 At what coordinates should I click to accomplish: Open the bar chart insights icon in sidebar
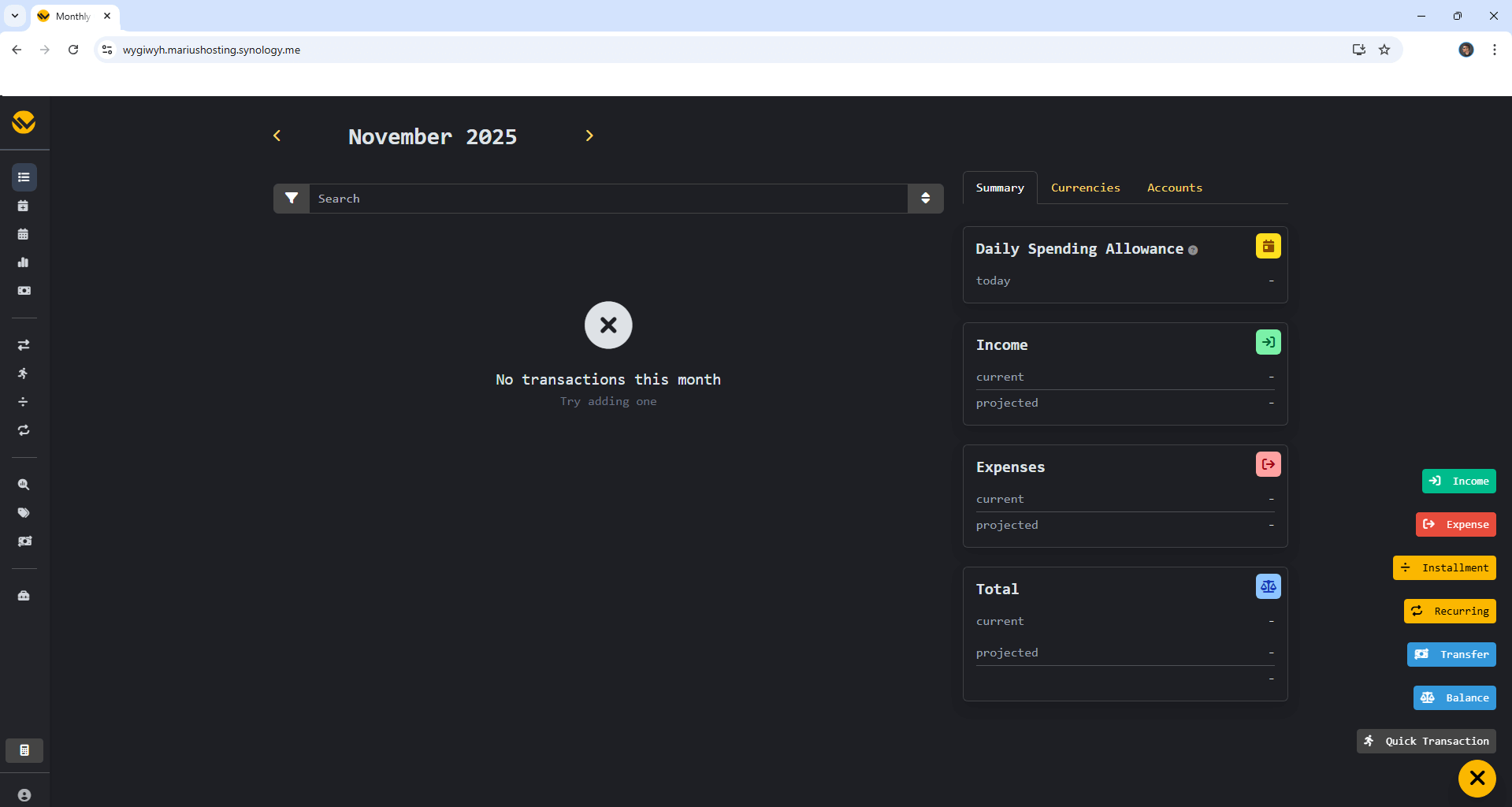pos(24,262)
